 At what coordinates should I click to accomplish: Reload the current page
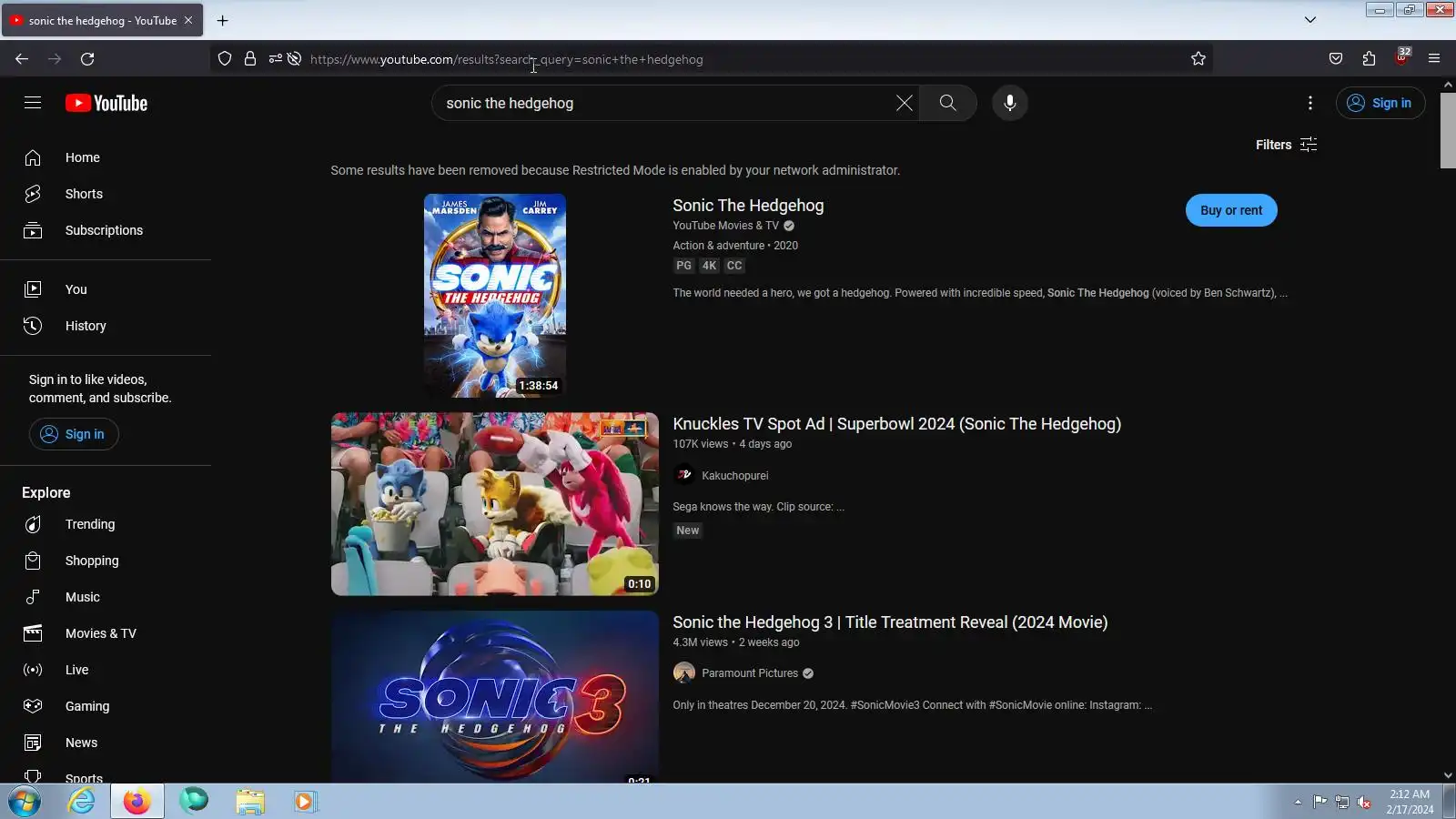pos(87,59)
